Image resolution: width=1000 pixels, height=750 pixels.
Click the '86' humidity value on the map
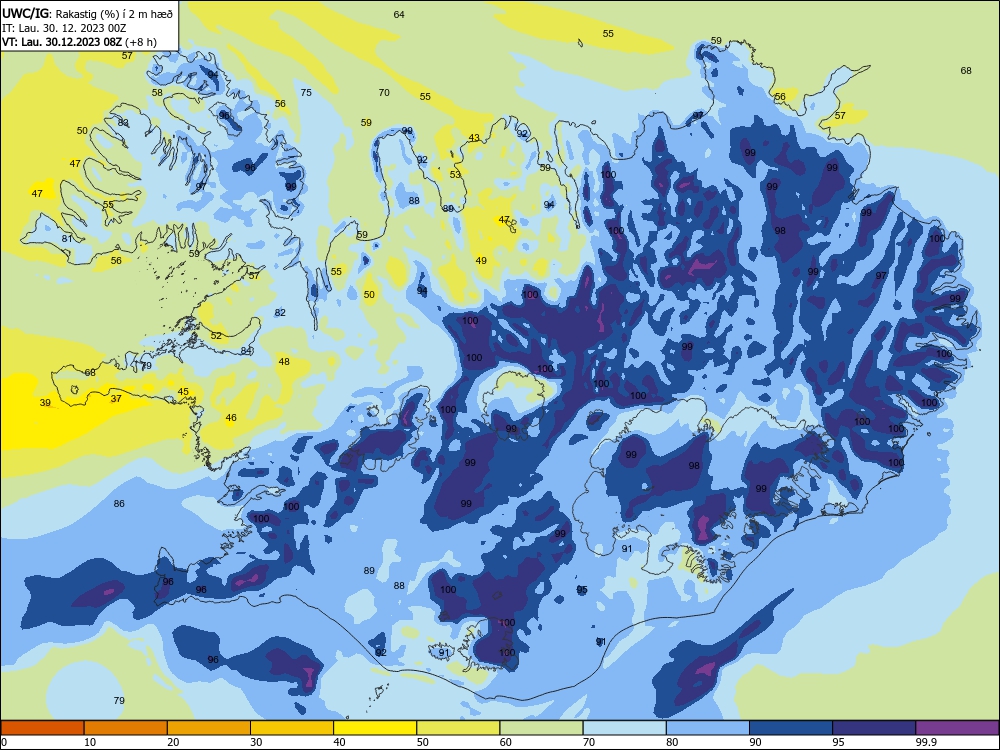pyautogui.click(x=119, y=504)
